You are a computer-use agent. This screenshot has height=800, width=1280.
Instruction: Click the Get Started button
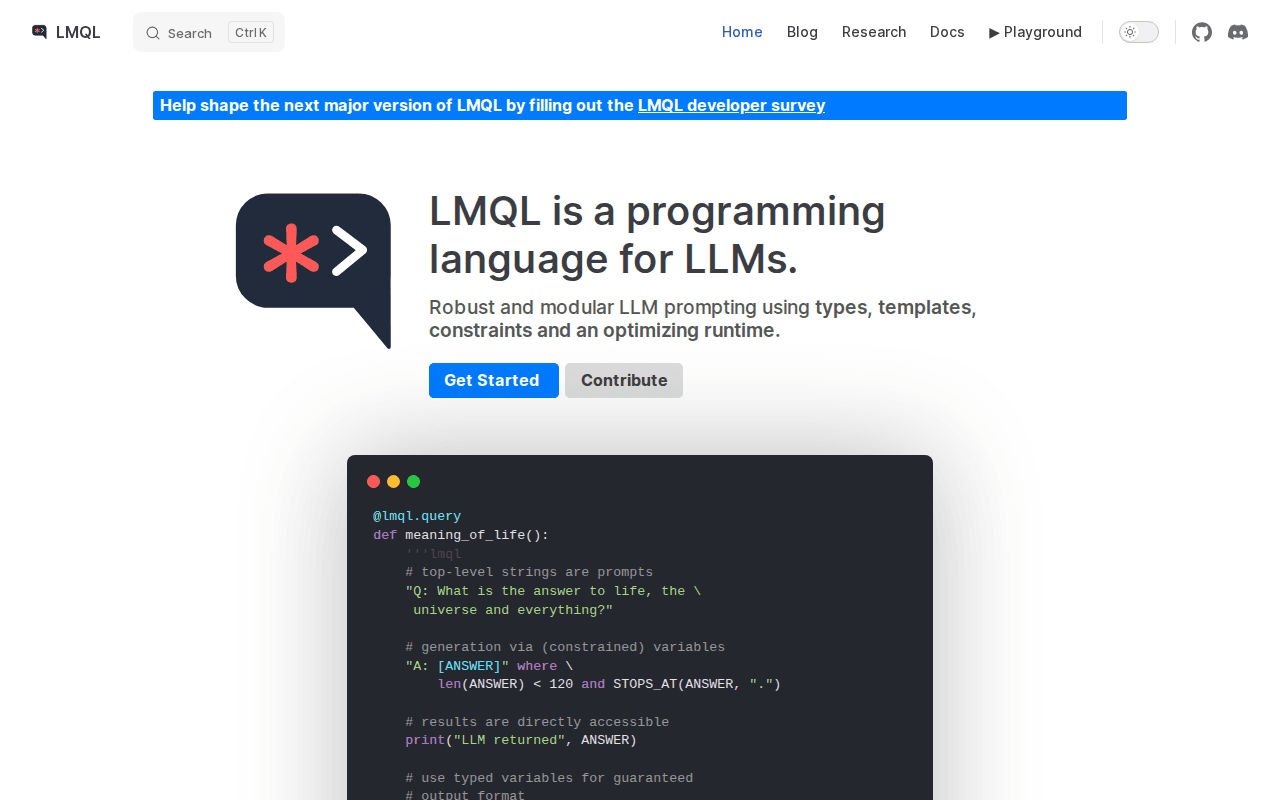[494, 380]
